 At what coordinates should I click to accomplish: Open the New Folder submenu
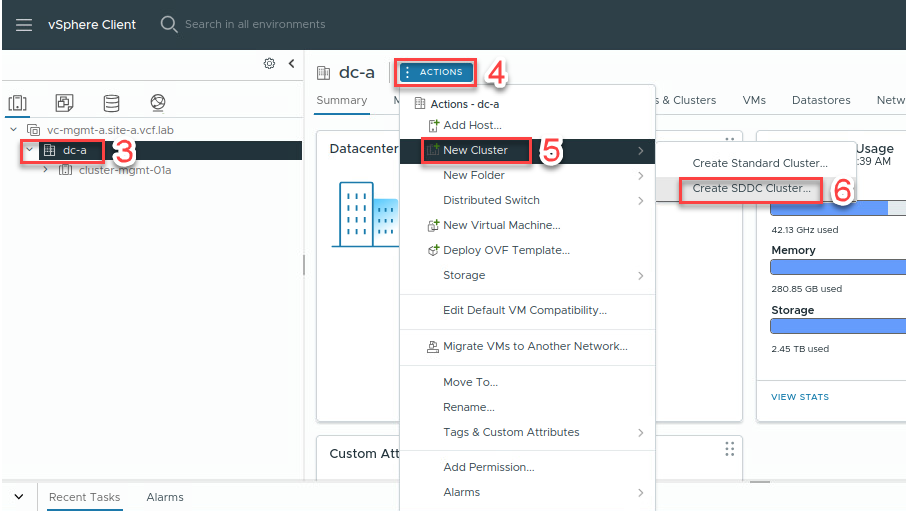pos(527,175)
